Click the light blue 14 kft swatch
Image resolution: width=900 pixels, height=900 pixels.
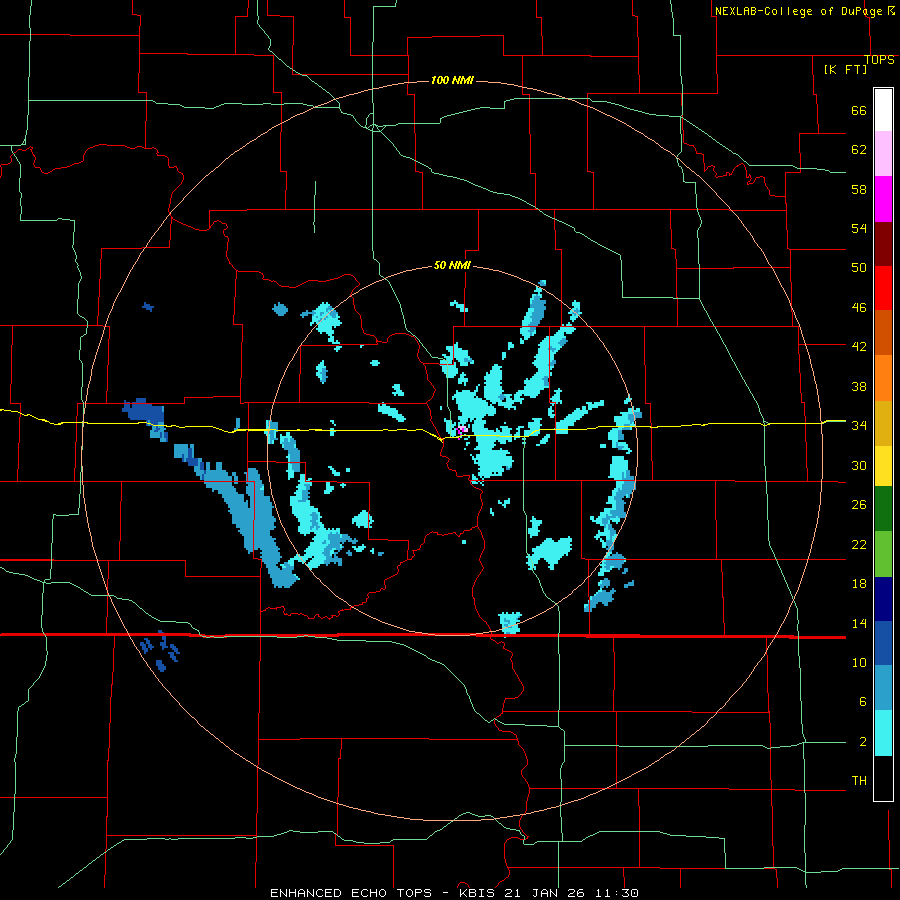coord(883,688)
